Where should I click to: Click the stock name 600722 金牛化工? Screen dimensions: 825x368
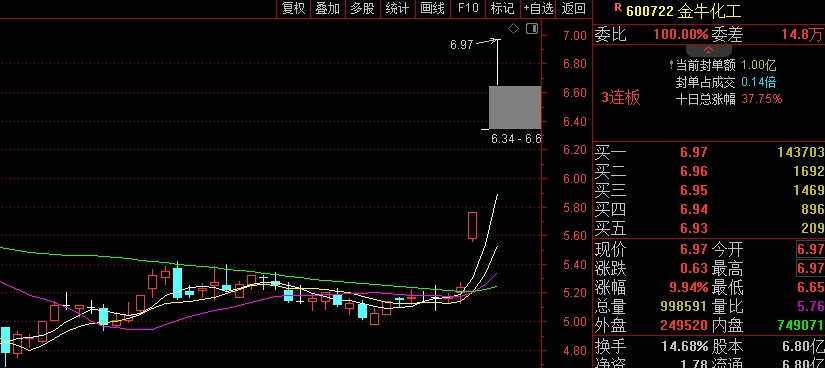[683, 11]
